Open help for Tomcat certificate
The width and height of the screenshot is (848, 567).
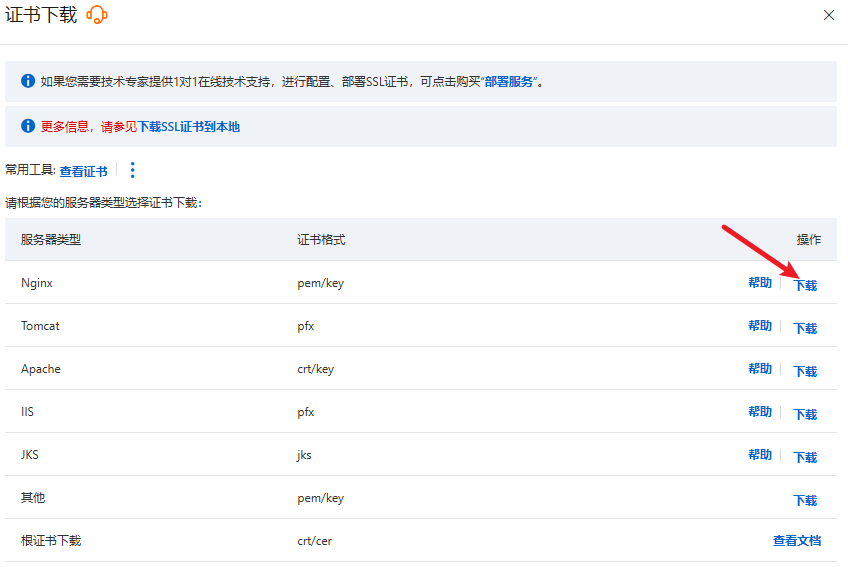tap(760, 326)
